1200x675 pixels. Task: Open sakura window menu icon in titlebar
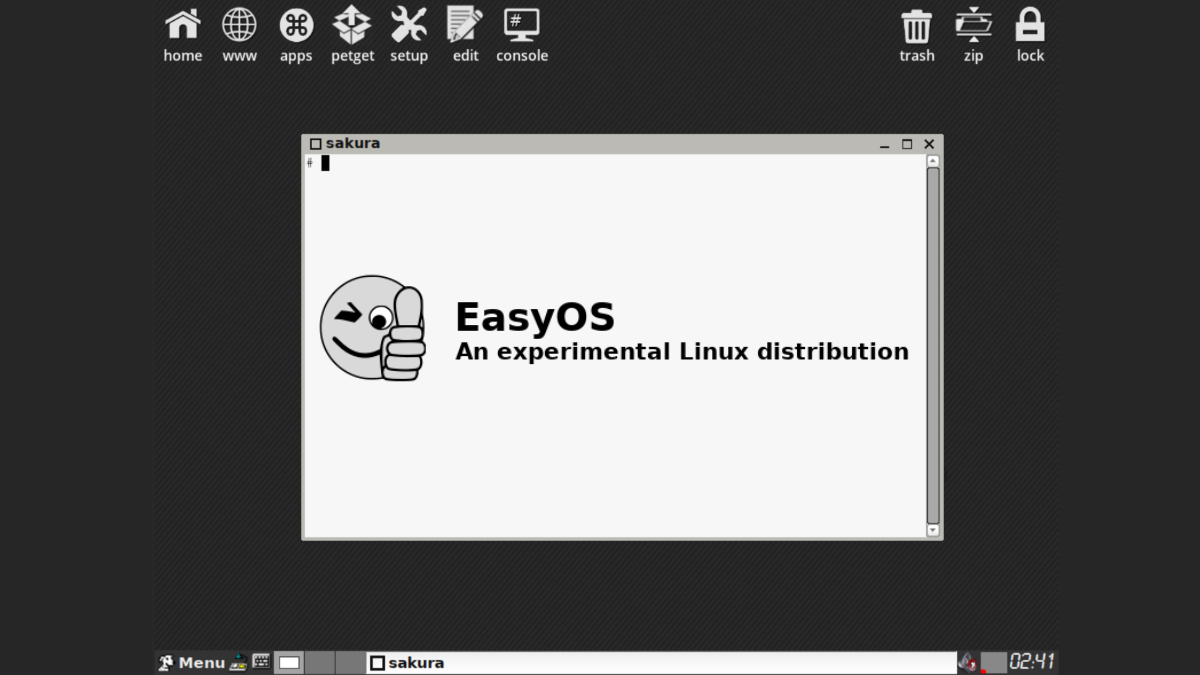click(316, 144)
